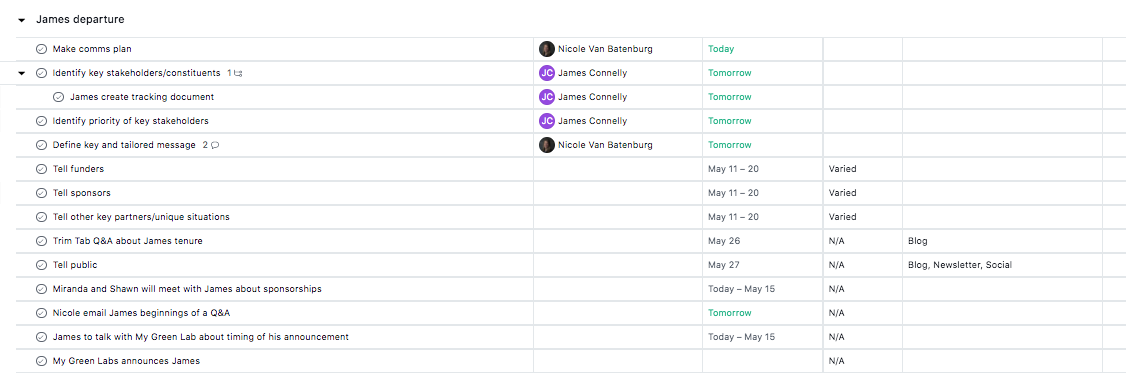This screenshot has height=382, width=1126.
Task: Click Nicole Van Batenburg avatar on Make comms plan
Action: pyautogui.click(x=547, y=49)
